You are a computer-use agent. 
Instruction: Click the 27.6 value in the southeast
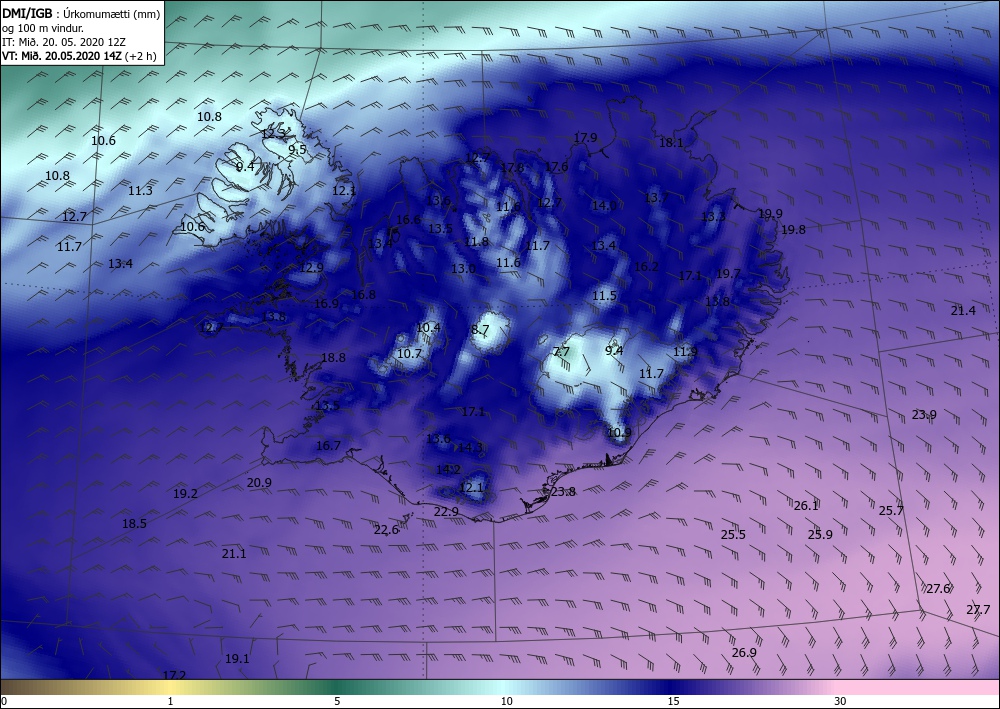938,588
